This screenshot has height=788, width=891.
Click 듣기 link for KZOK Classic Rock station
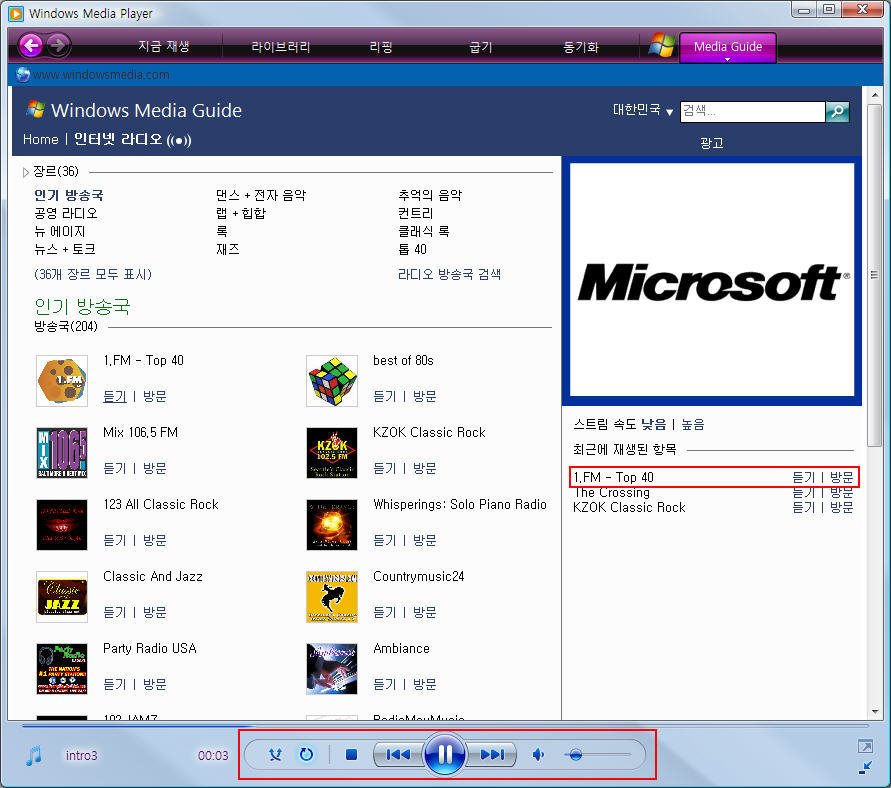[x=385, y=468]
